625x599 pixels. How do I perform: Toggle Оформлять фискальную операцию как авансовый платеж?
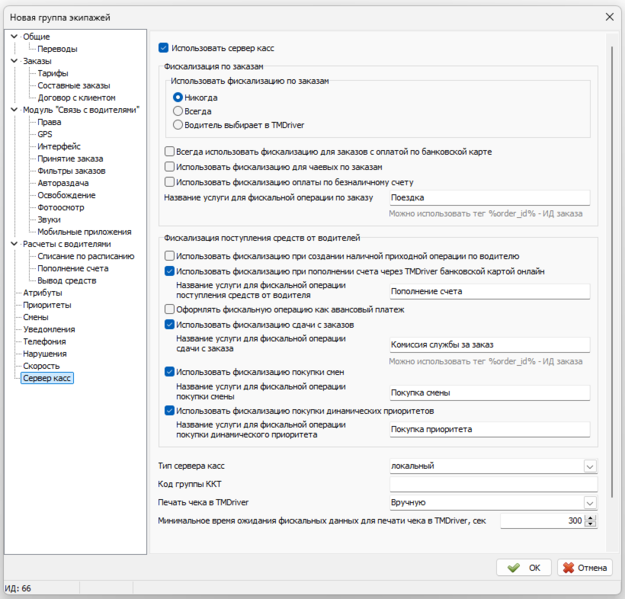[169, 309]
